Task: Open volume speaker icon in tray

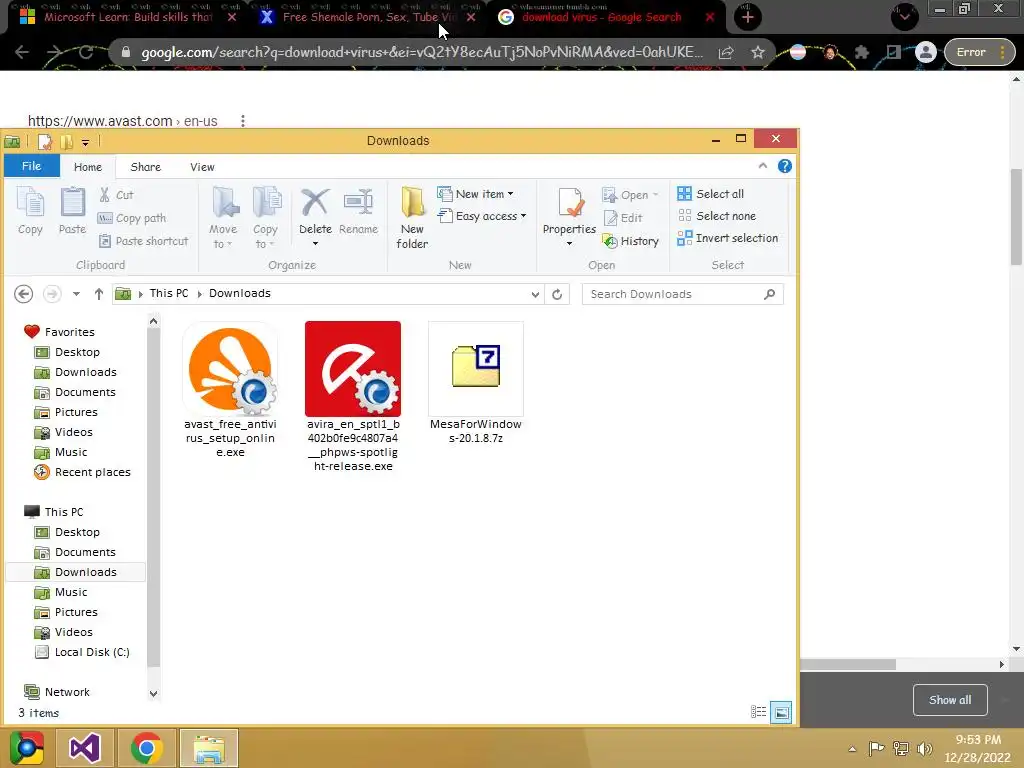Action: tap(924, 748)
